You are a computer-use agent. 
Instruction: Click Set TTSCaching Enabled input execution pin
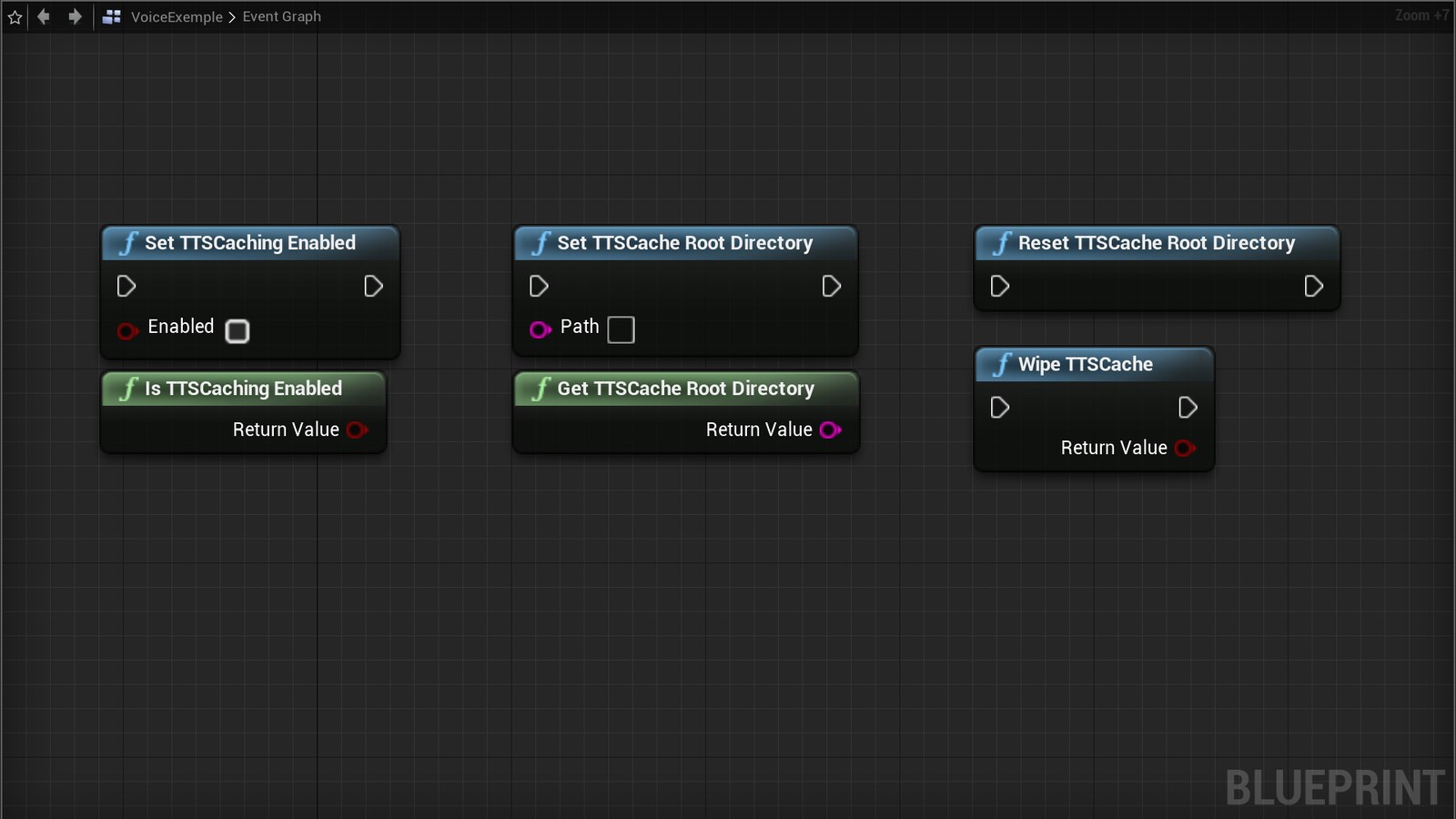click(126, 287)
